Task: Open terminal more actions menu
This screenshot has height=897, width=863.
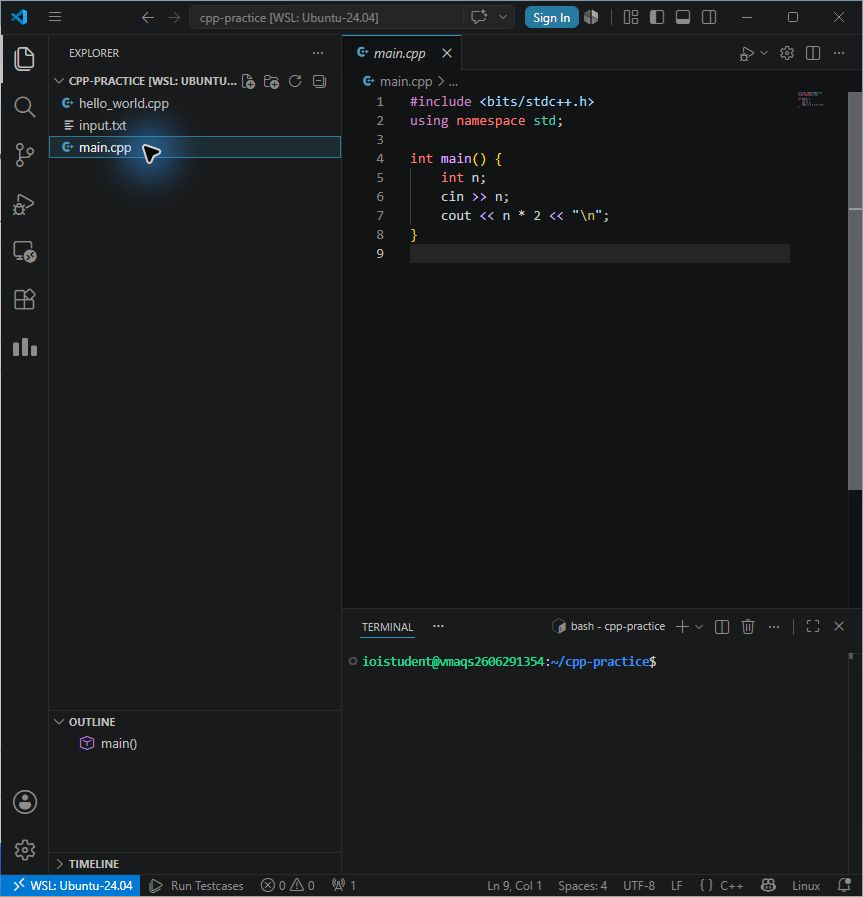Action: point(774,627)
